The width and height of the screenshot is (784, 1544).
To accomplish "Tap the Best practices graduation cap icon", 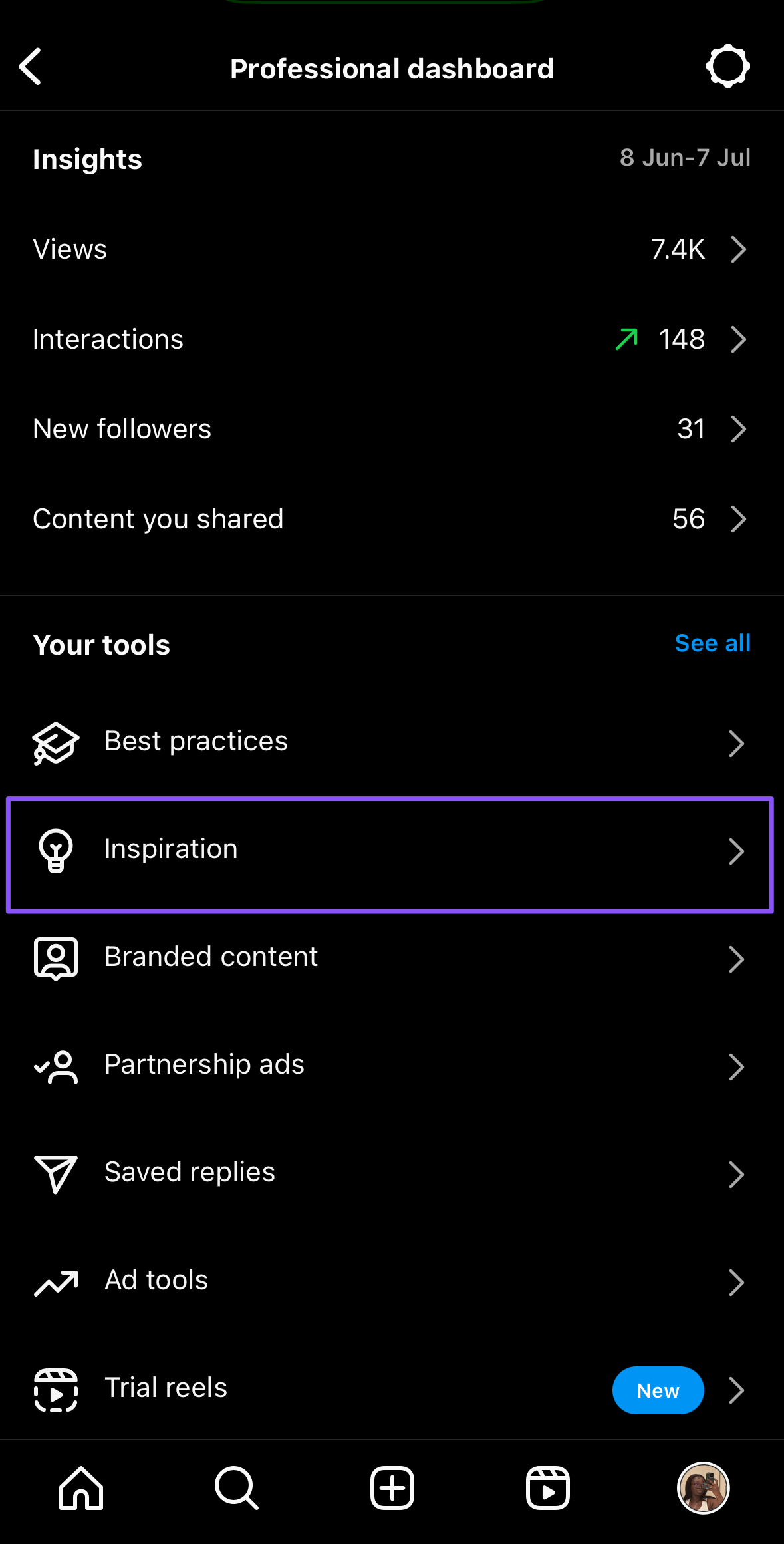I will 56,742.
